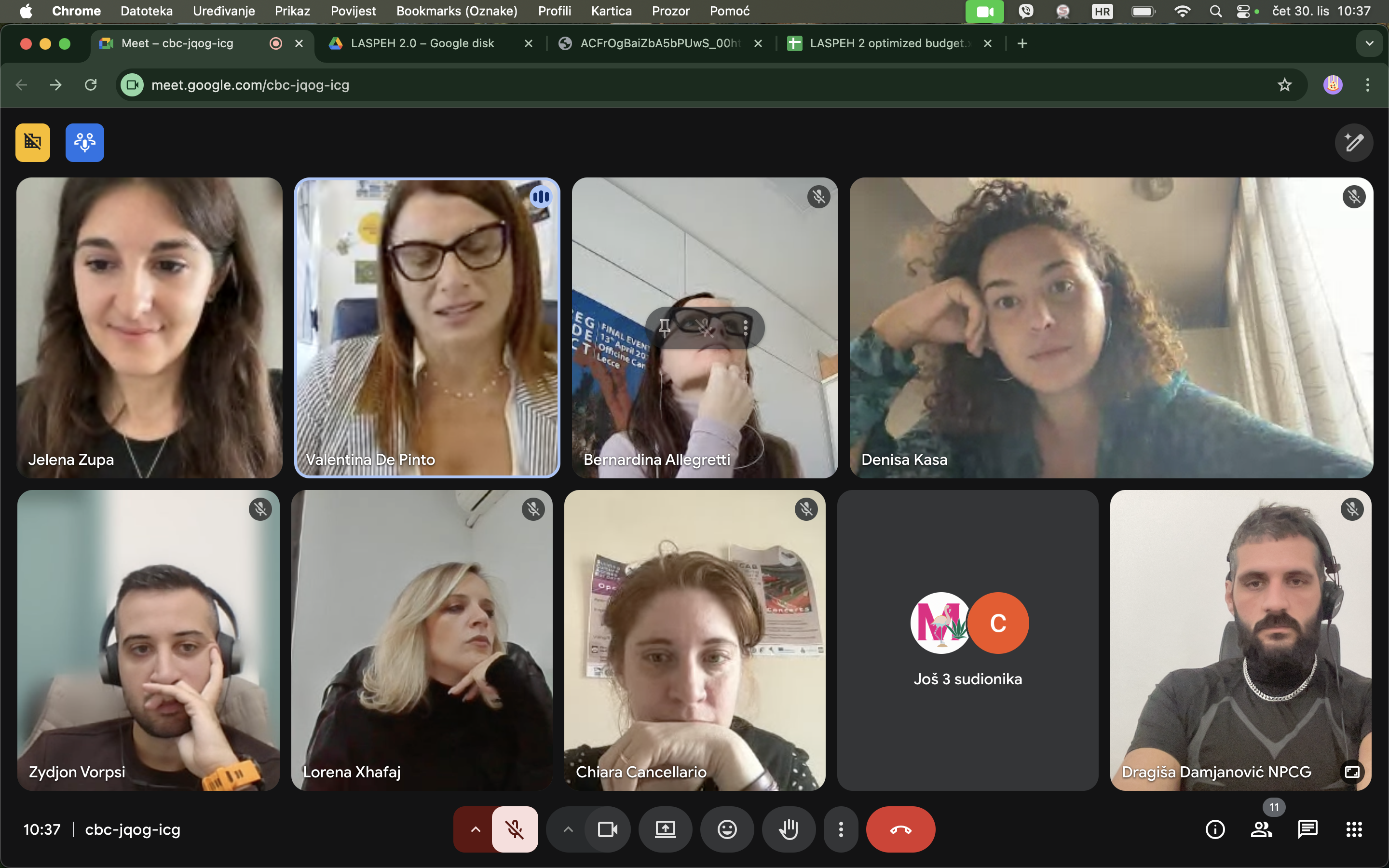Pin Bernardina Allegretti's tile
Screen dimensions: 1389x868
pyautogui.click(x=665, y=328)
